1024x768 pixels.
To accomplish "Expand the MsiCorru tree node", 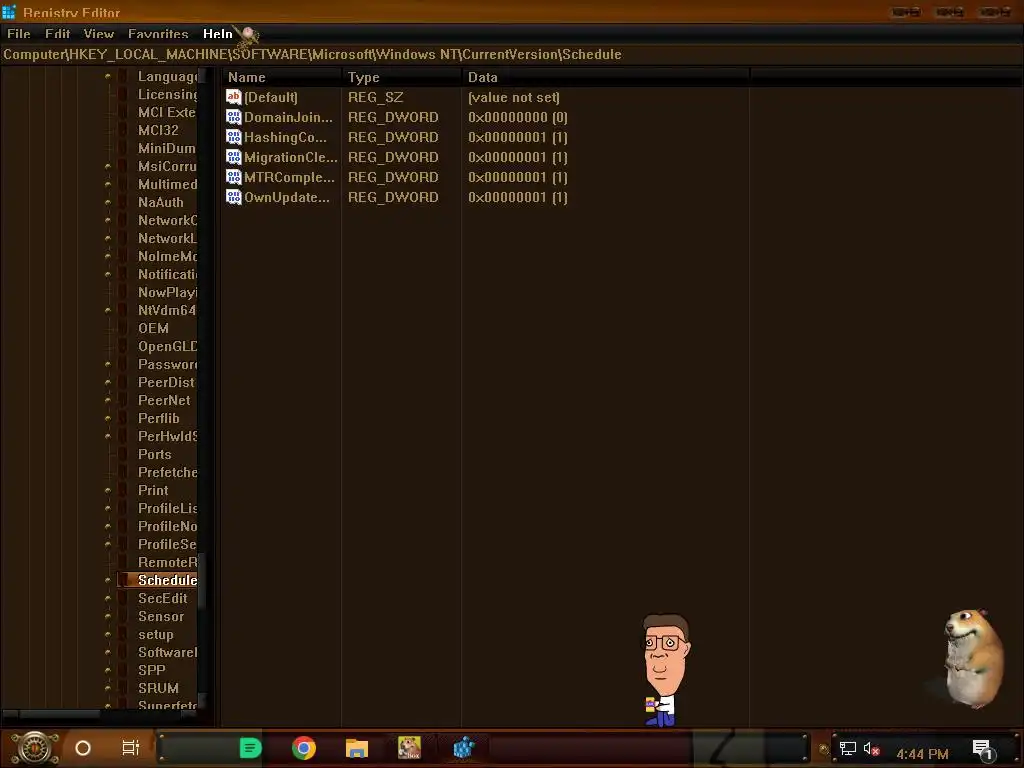I will [x=108, y=167].
